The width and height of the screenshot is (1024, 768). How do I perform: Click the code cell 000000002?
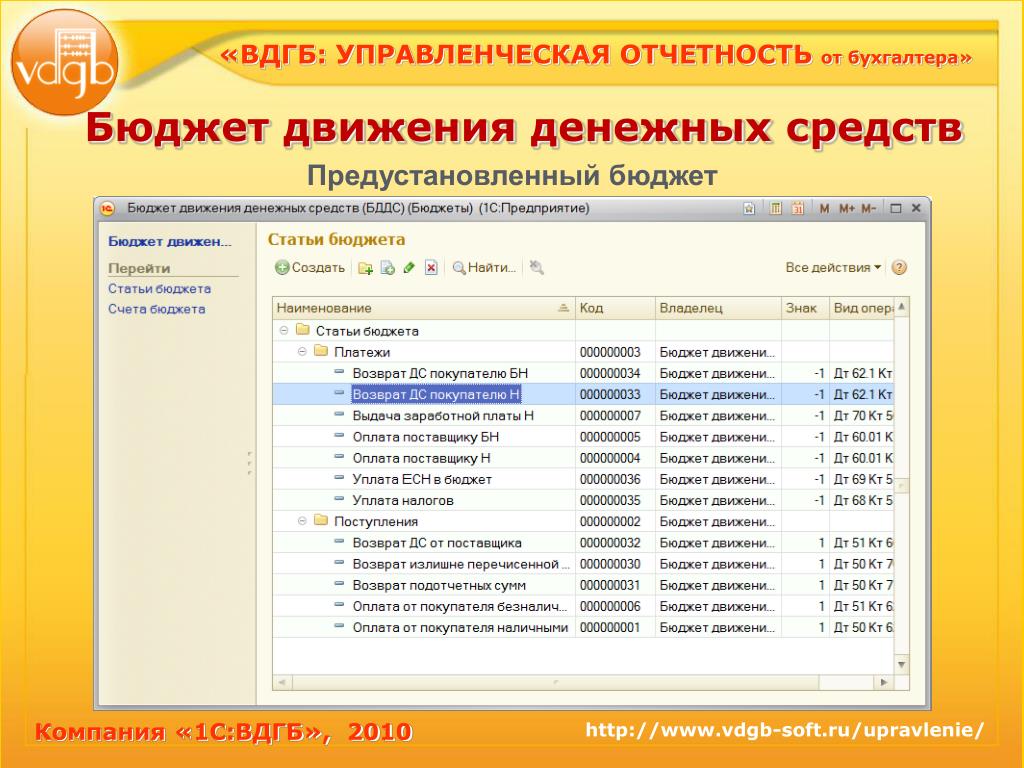[x=615, y=521]
